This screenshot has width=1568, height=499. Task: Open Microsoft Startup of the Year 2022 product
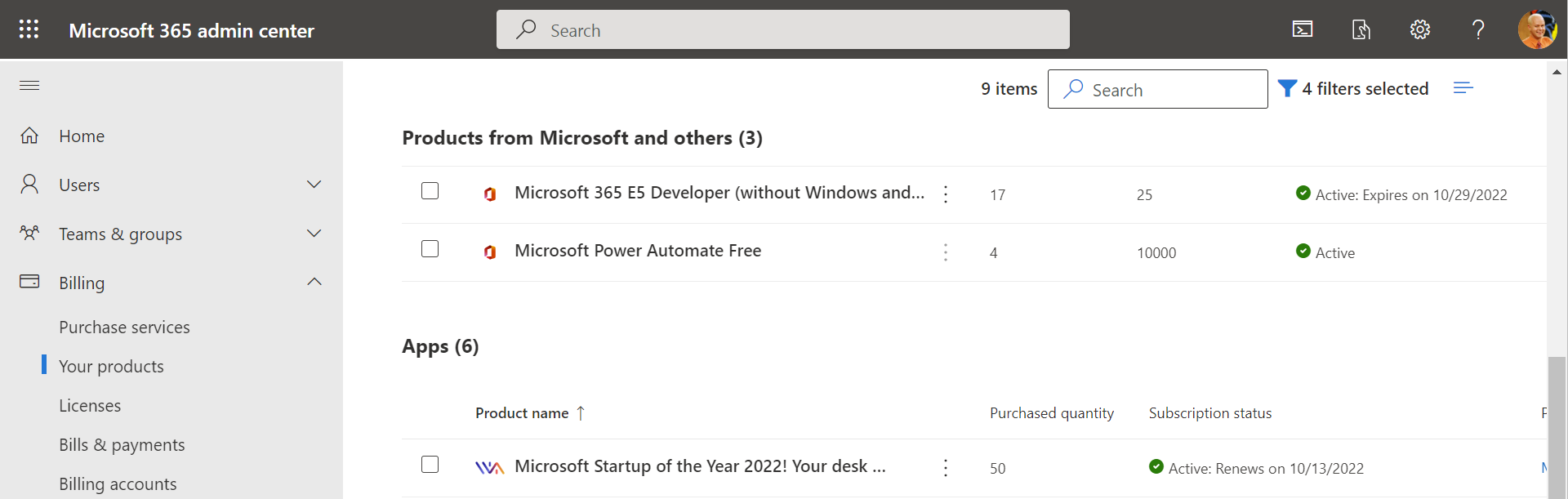coord(700,466)
